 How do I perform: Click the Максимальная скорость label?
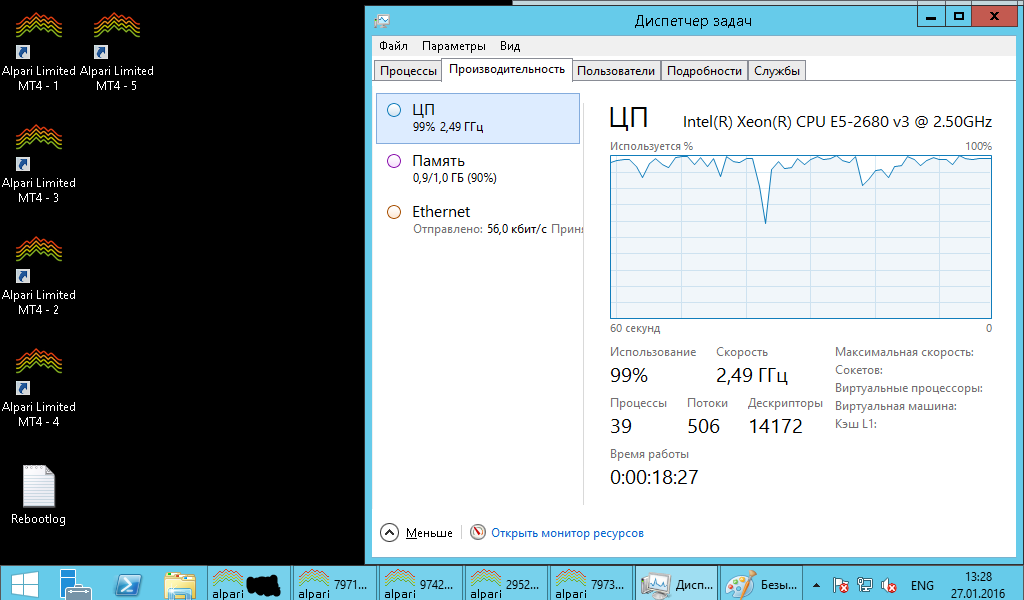point(904,352)
